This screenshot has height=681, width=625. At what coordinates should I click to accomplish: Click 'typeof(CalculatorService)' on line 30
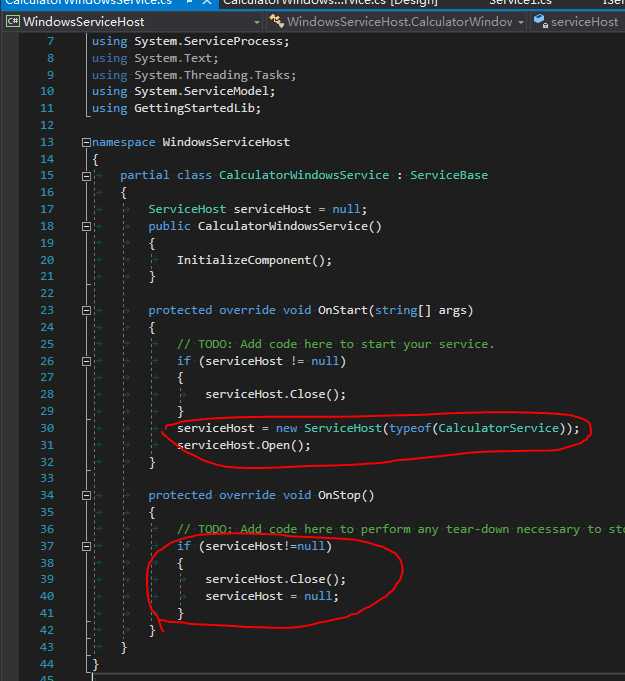pos(480,429)
